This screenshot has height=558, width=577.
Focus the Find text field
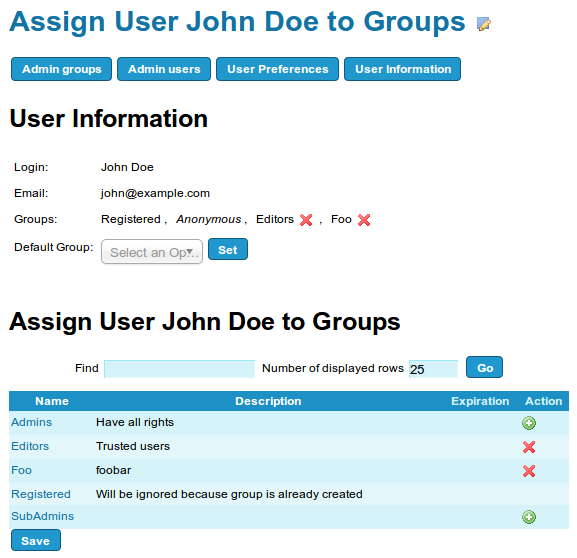pyautogui.click(x=180, y=369)
